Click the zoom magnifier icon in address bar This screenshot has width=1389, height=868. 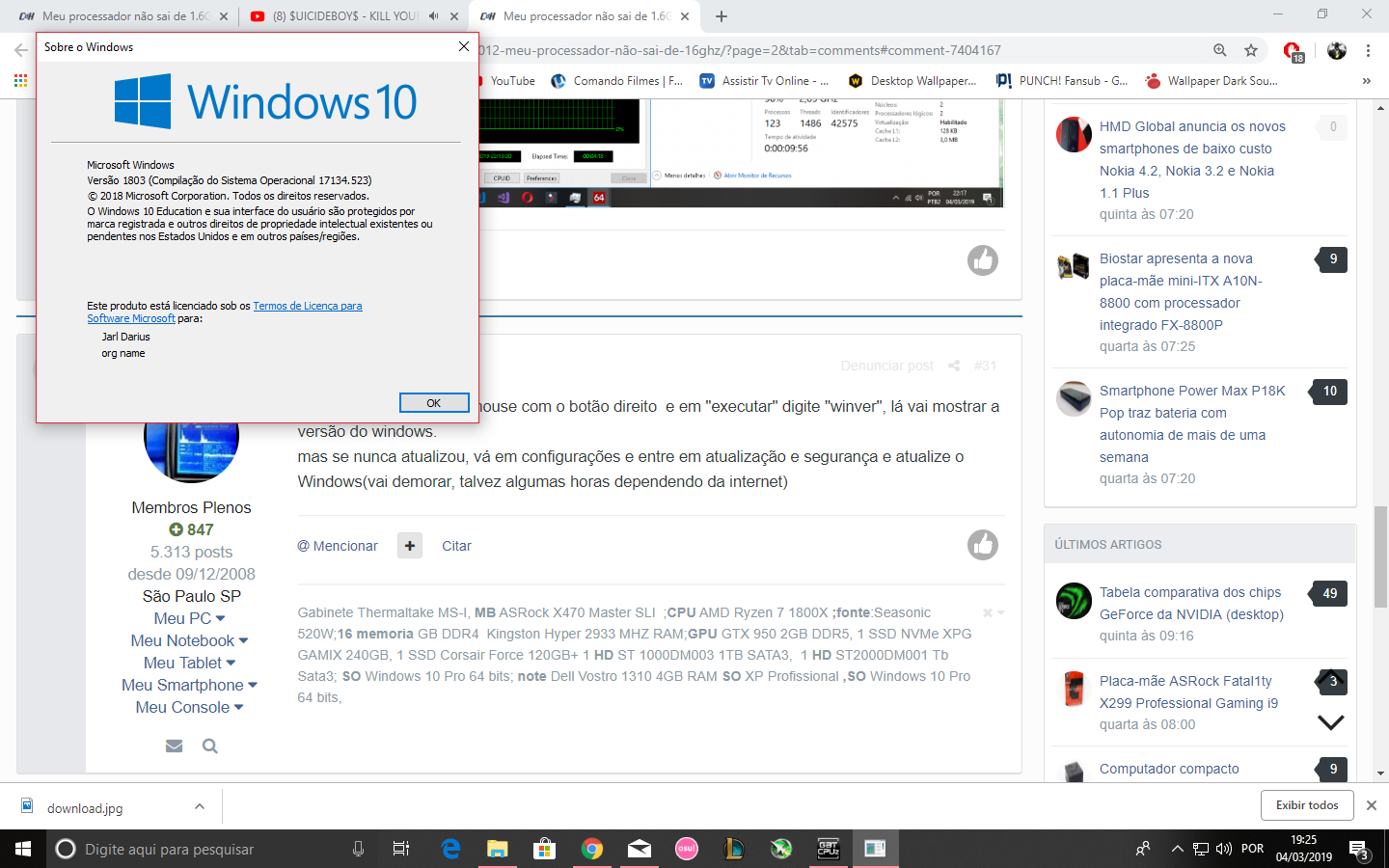1220,50
